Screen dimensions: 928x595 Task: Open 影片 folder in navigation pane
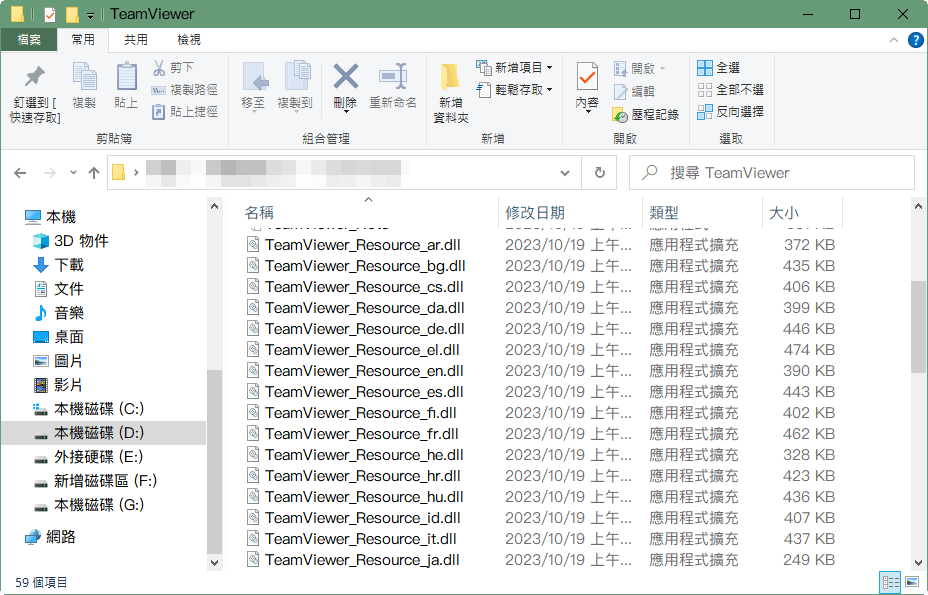point(58,385)
